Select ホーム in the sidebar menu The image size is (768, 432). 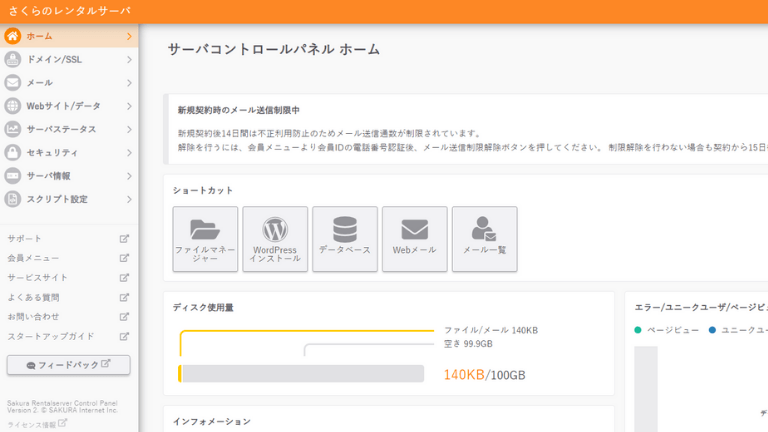[x=69, y=36]
